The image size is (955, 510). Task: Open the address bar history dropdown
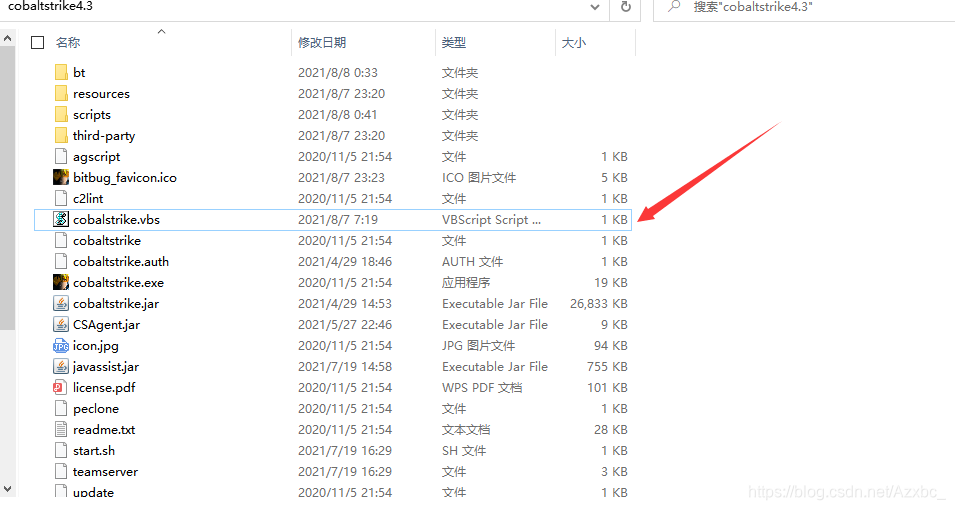[595, 7]
